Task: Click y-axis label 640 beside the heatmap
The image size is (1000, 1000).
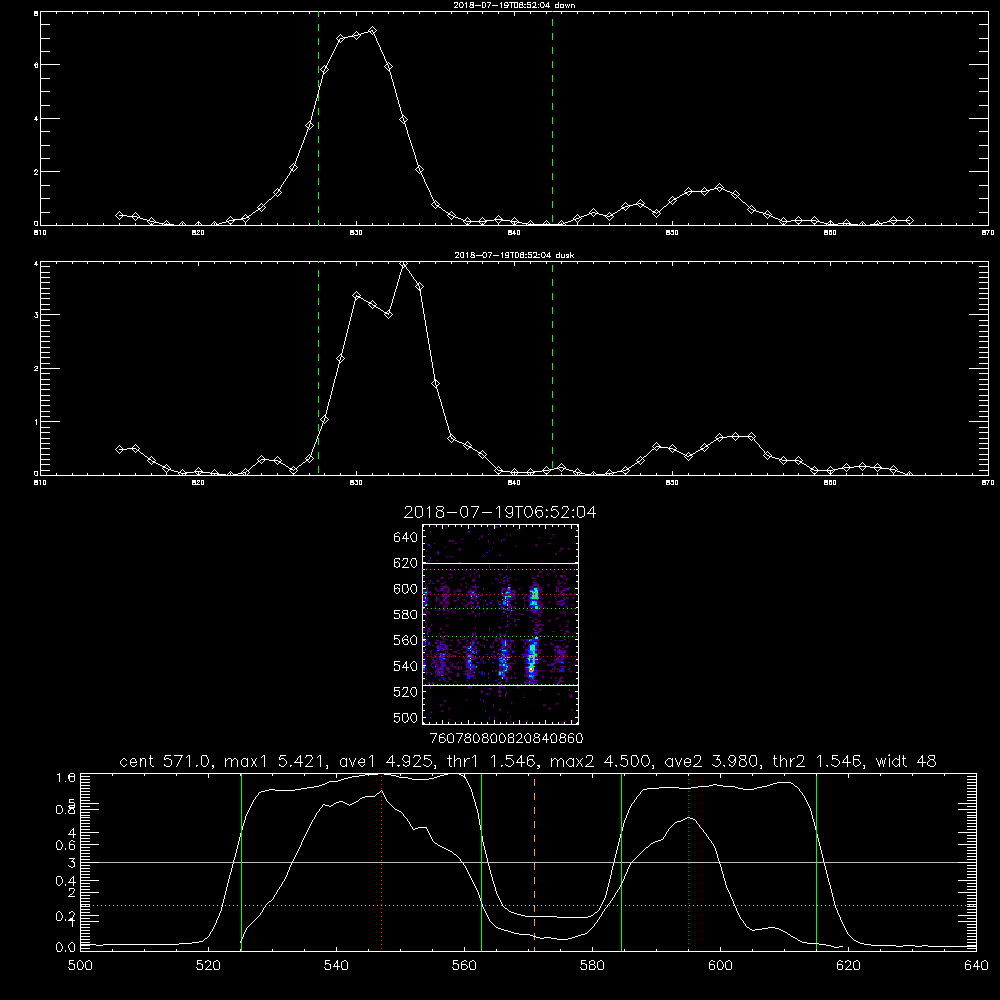Action: pos(405,537)
